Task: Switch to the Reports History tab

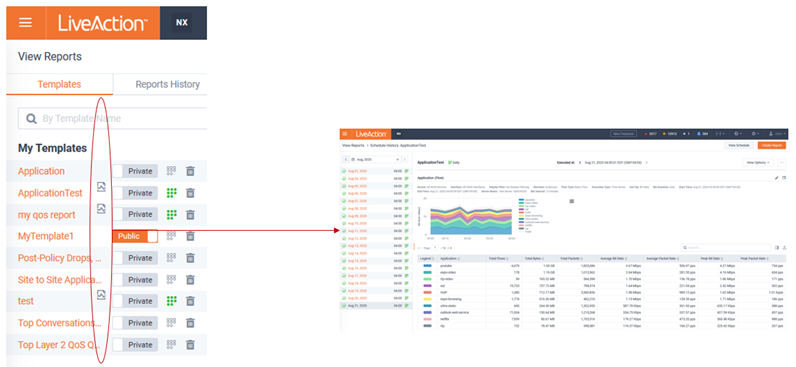Action: 168,84
